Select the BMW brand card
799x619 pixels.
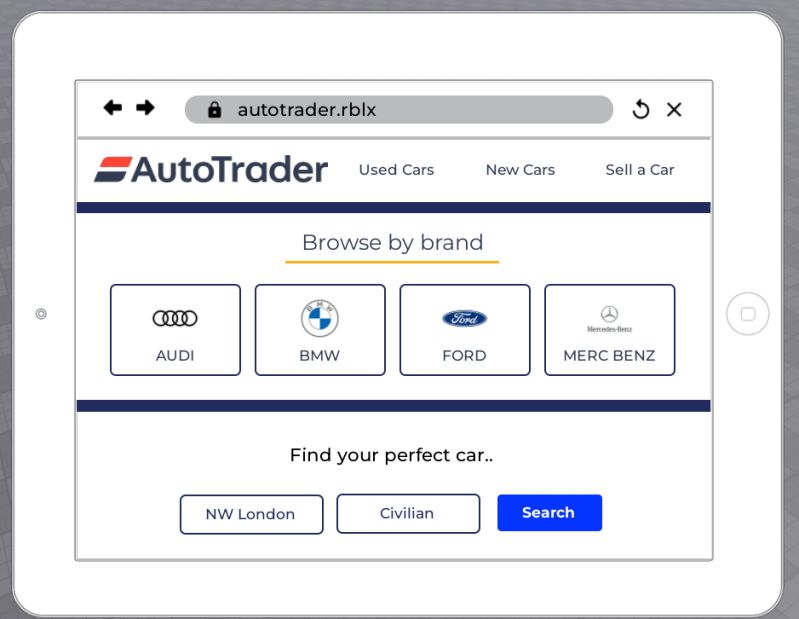320,330
